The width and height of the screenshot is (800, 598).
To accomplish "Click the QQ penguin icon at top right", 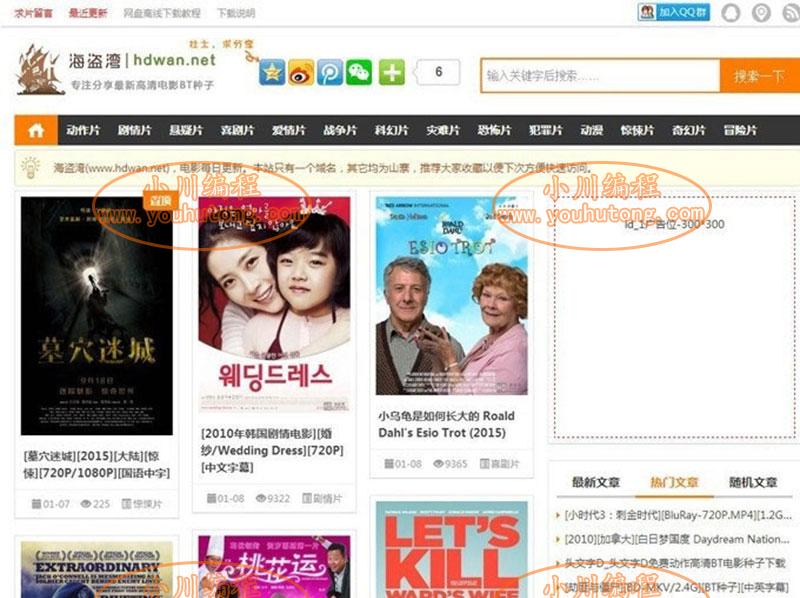I will coord(731,13).
